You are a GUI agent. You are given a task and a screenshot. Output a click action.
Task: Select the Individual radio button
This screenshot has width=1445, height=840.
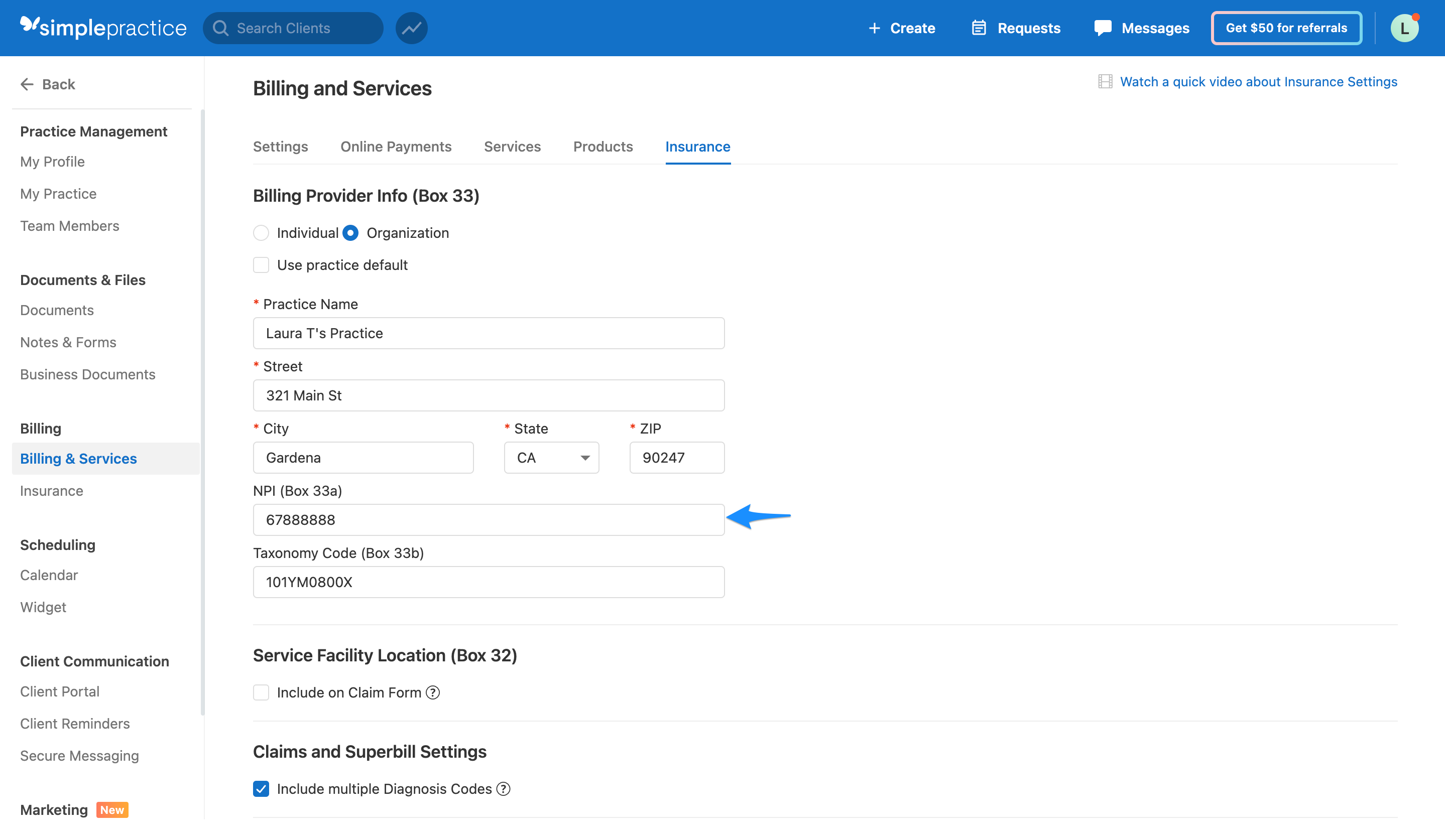pos(261,233)
